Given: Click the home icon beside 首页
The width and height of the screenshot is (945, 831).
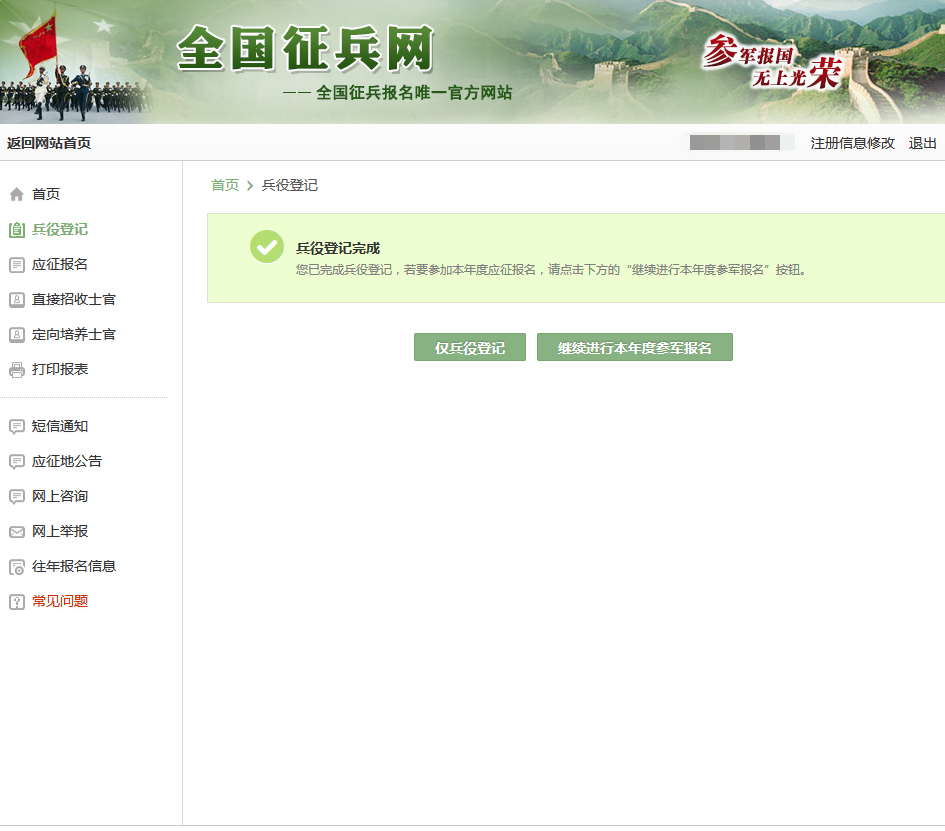Looking at the screenshot, I should pos(16,195).
